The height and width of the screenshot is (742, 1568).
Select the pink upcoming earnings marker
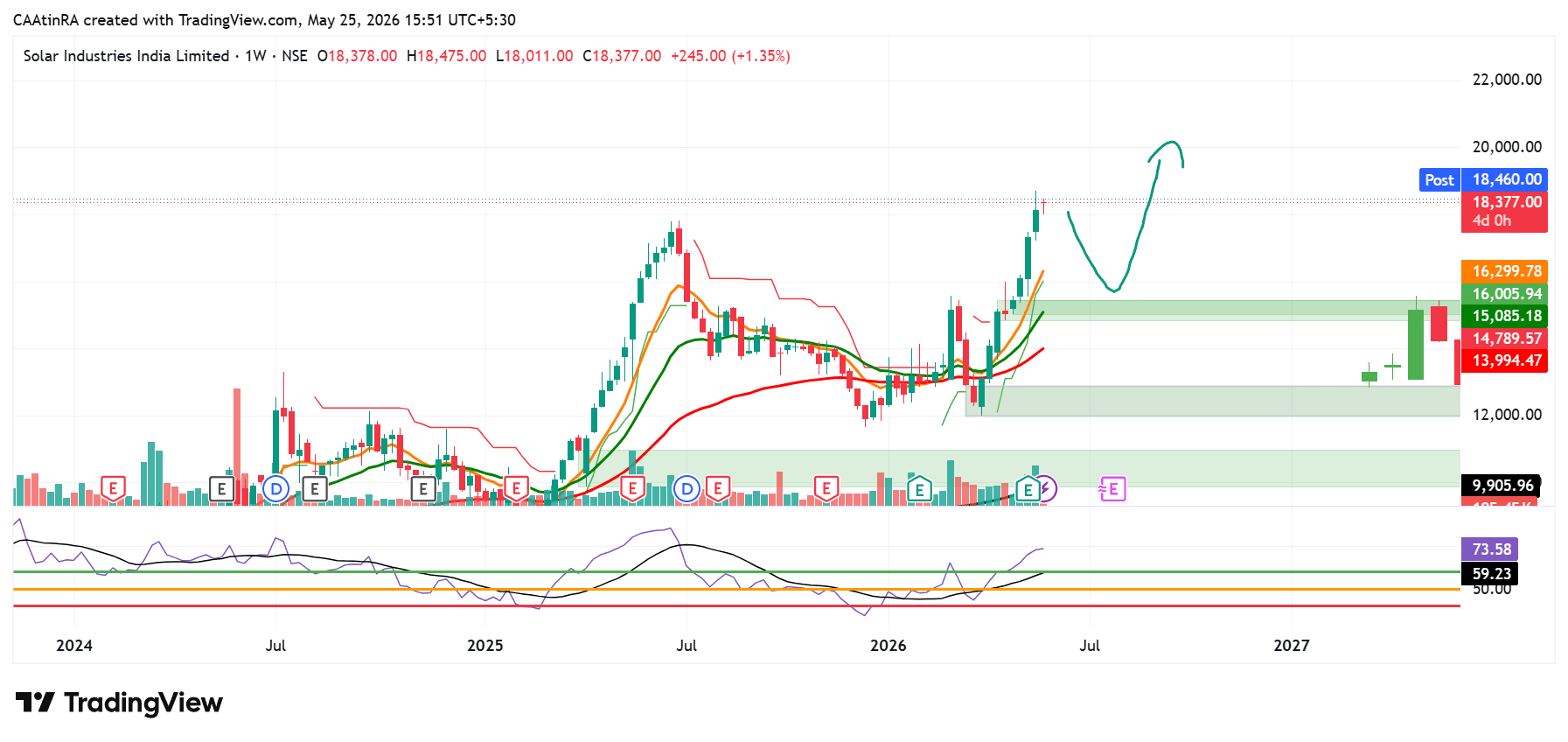1112,489
